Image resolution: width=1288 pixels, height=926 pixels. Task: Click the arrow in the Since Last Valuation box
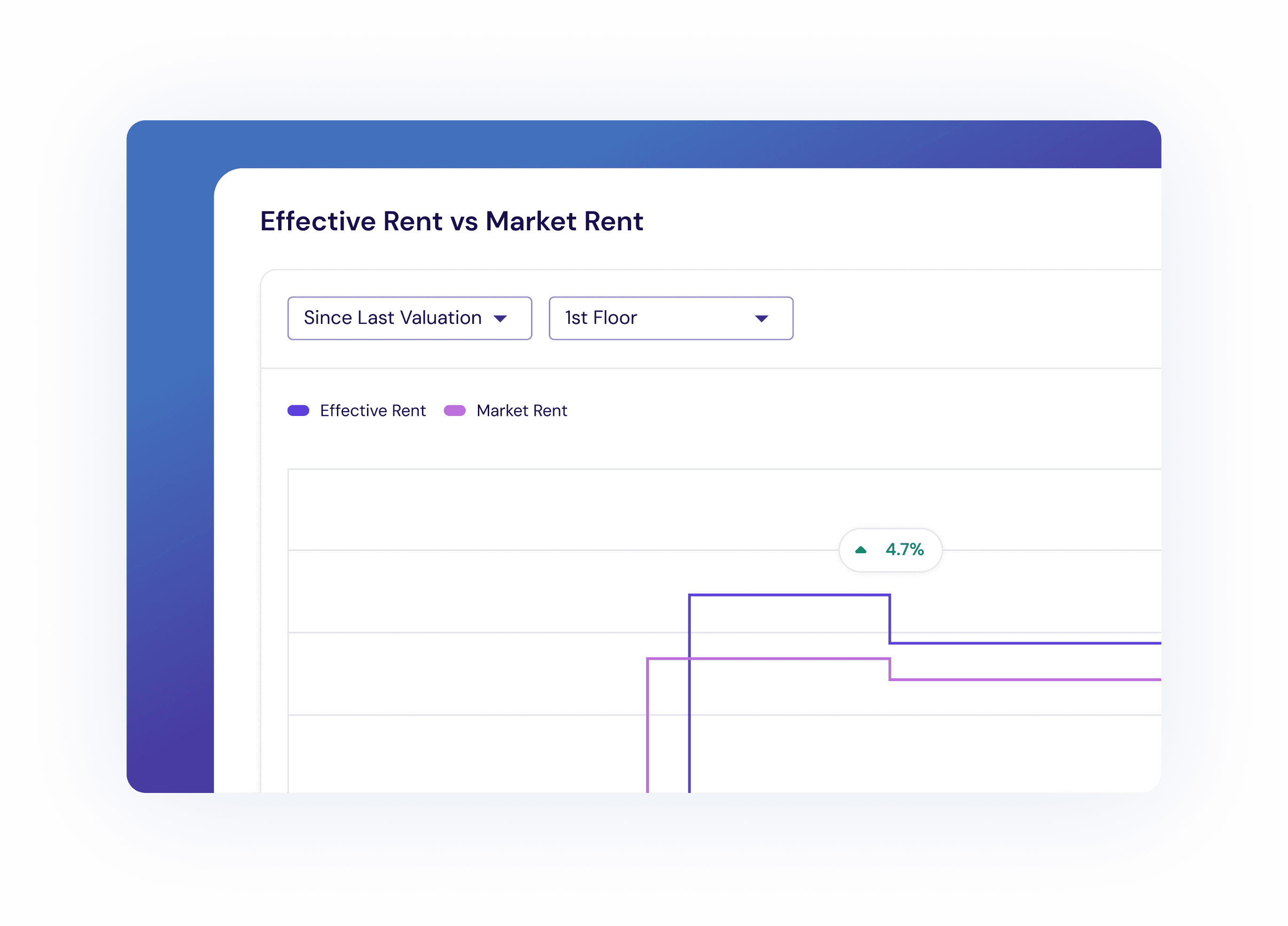(x=500, y=319)
